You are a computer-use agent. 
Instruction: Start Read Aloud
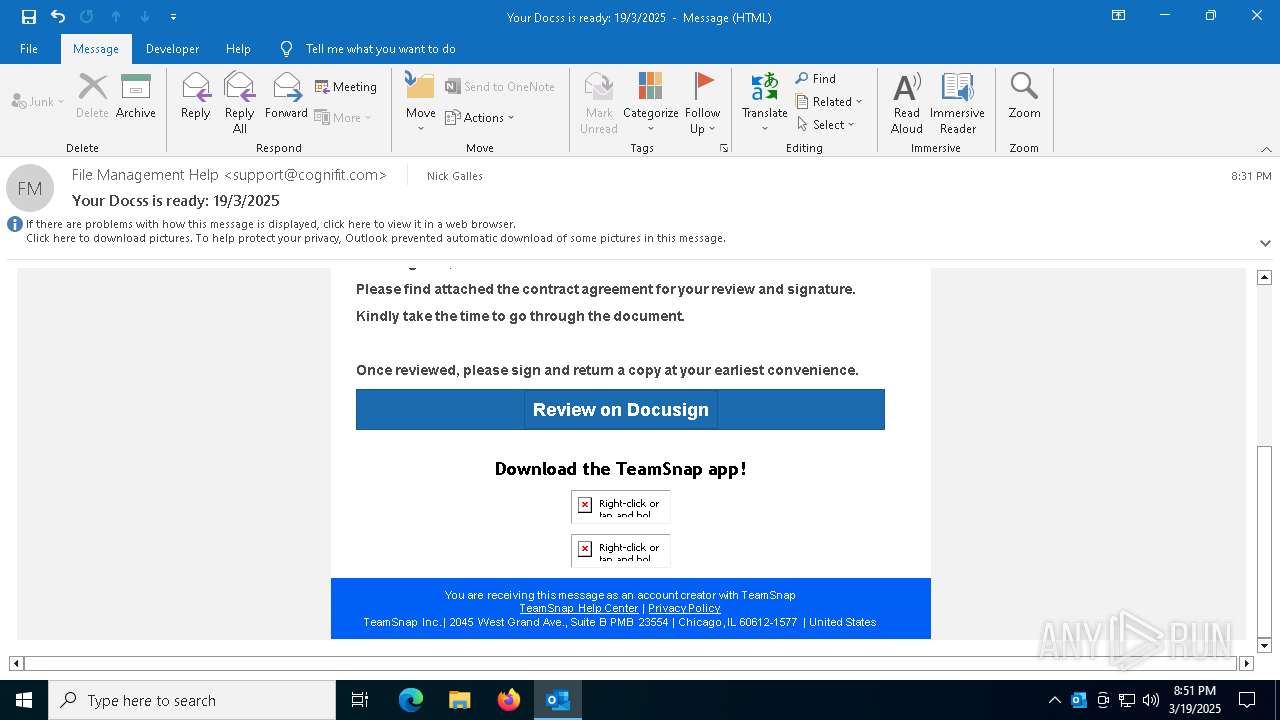(907, 103)
